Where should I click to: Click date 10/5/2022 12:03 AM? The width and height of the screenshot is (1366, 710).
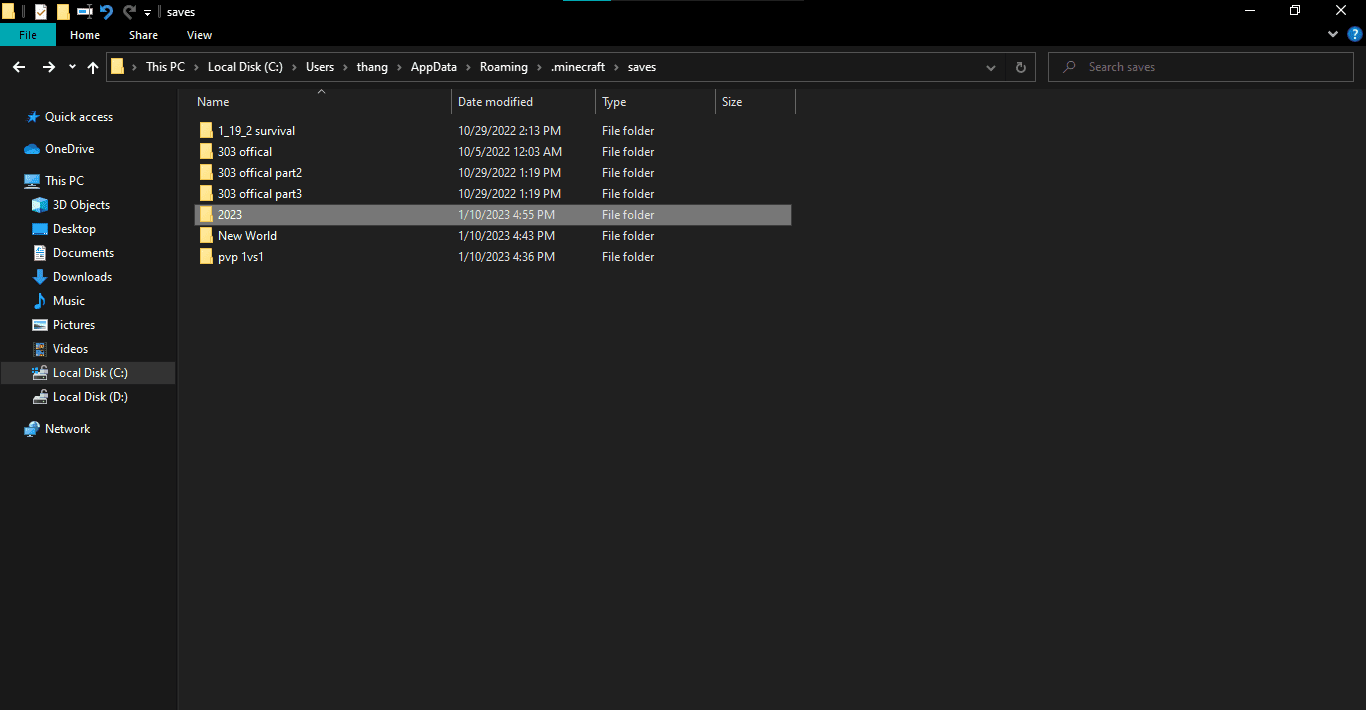tap(510, 152)
